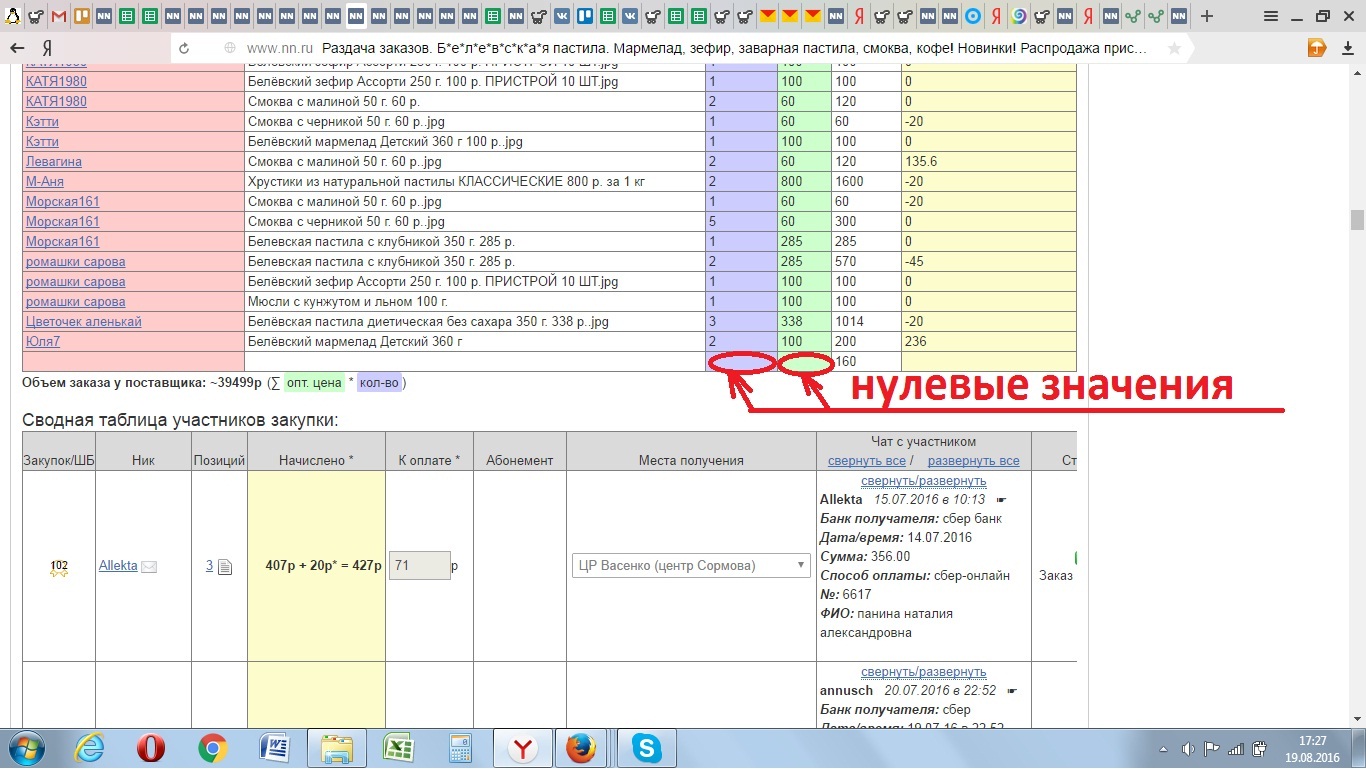Open the new tab plus button

1207,16
